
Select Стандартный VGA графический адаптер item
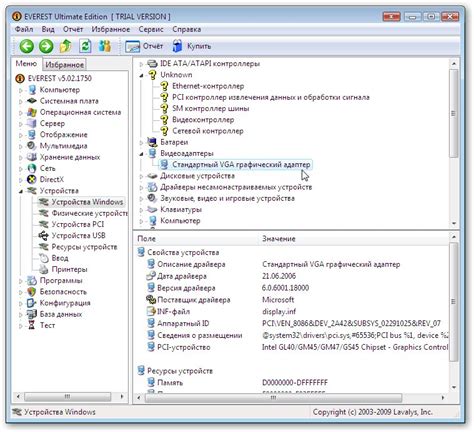click(241, 164)
